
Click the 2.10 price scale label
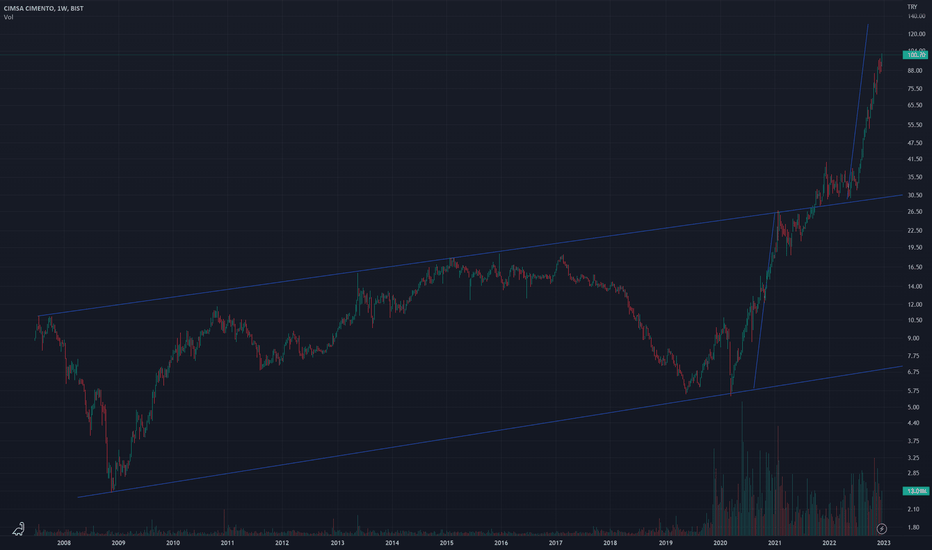point(914,510)
